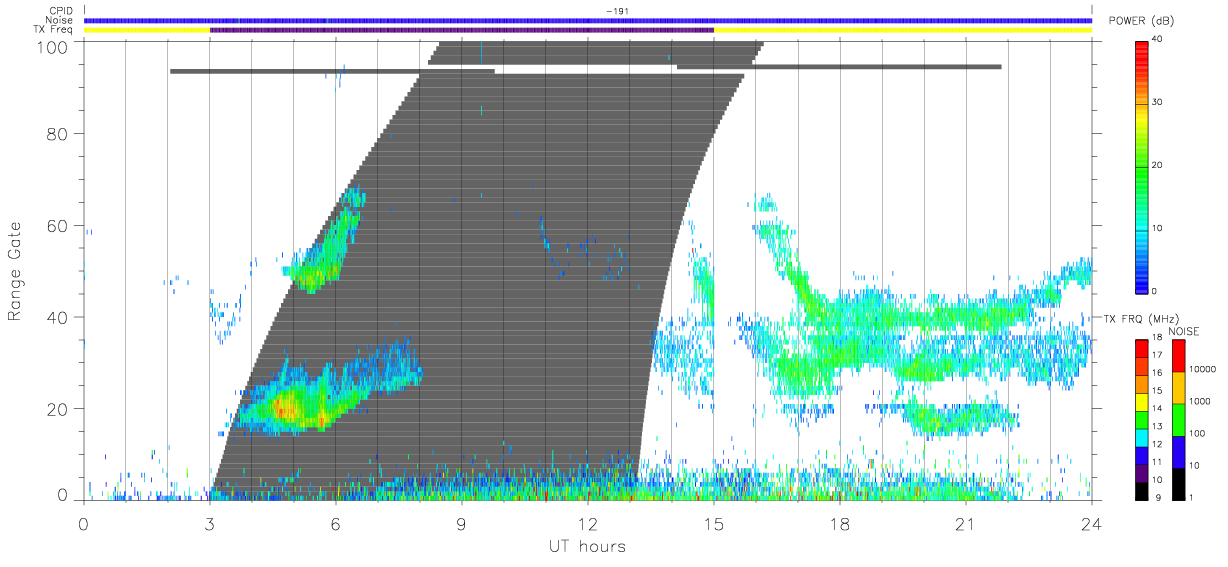Click the 20 tick on Range Gate axis

coord(57,409)
